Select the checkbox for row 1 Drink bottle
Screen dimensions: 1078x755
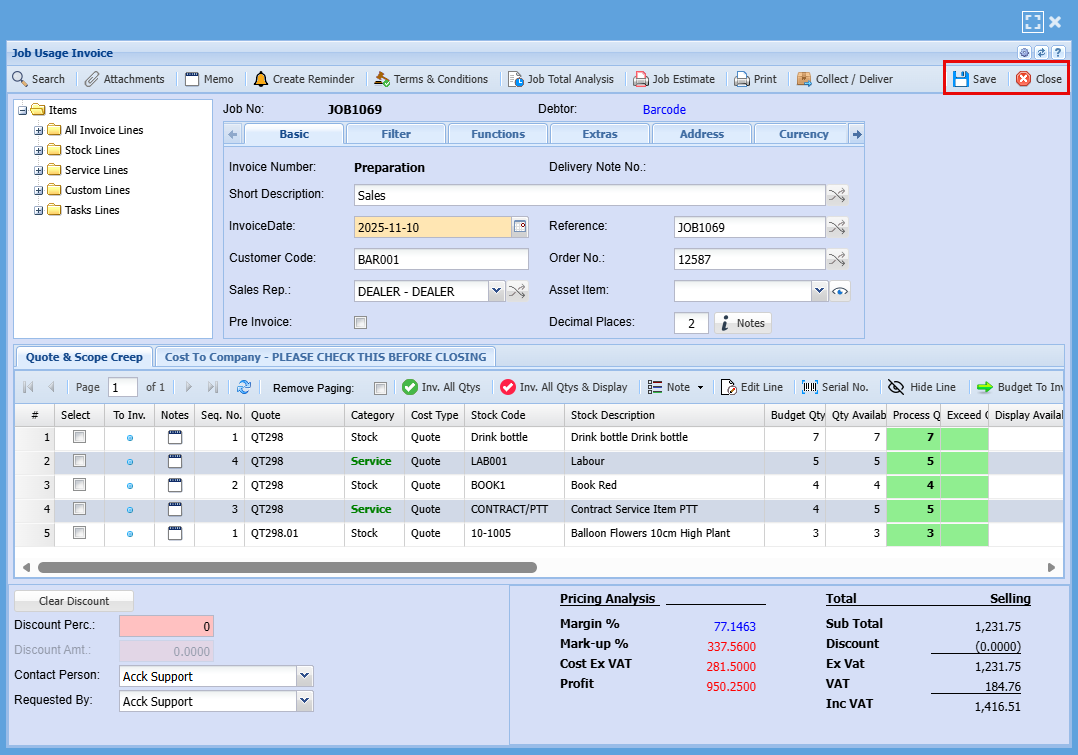[x=80, y=437]
